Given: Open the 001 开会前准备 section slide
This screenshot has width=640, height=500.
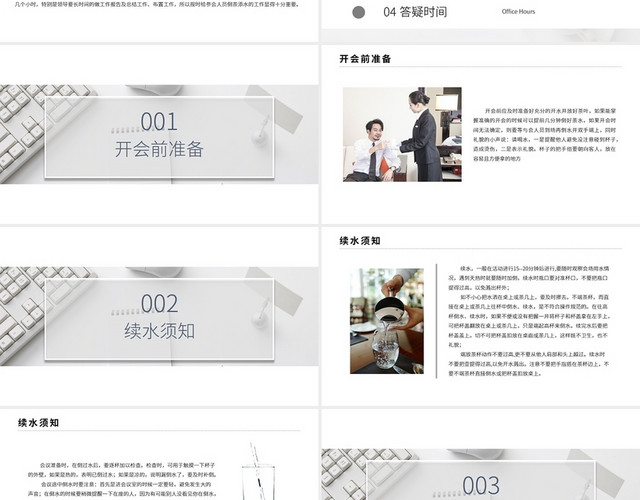Looking at the screenshot, I should click(159, 134).
